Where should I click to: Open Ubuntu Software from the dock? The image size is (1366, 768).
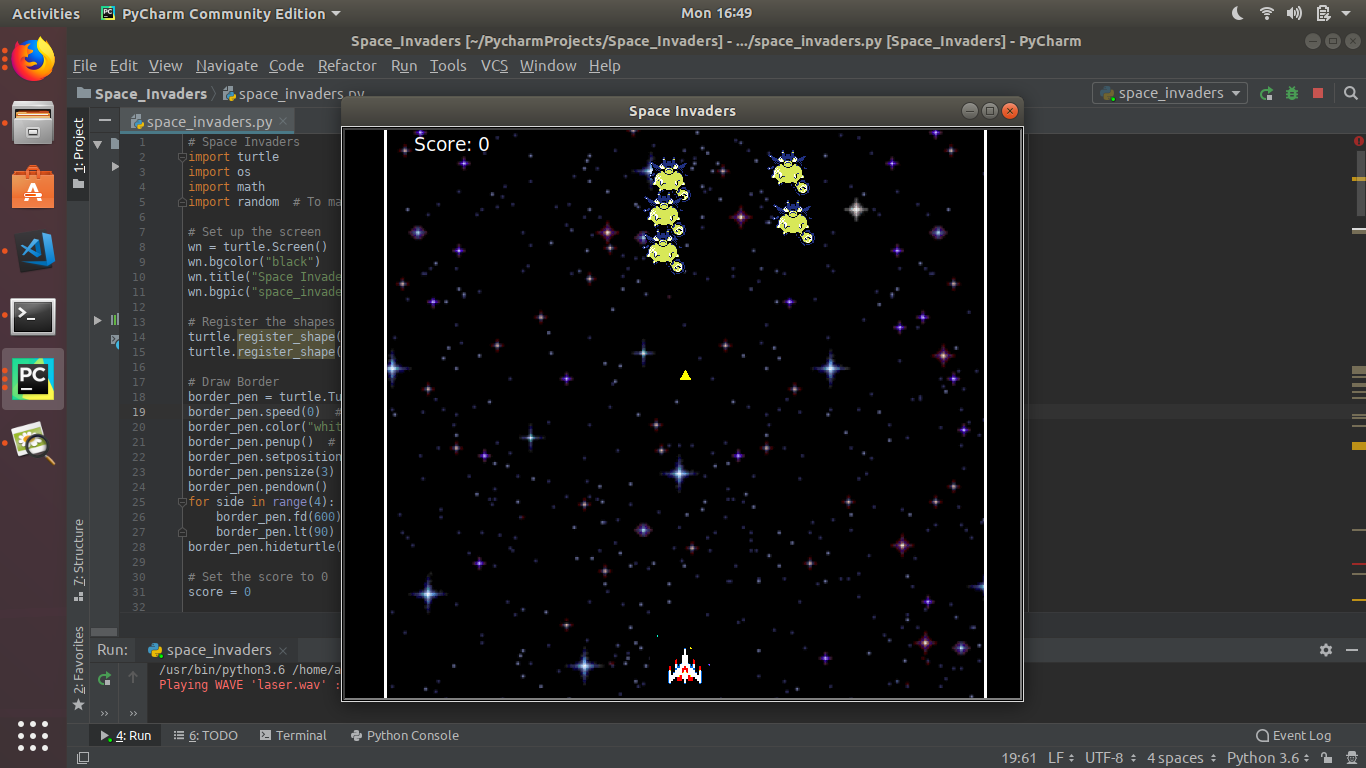point(34,187)
